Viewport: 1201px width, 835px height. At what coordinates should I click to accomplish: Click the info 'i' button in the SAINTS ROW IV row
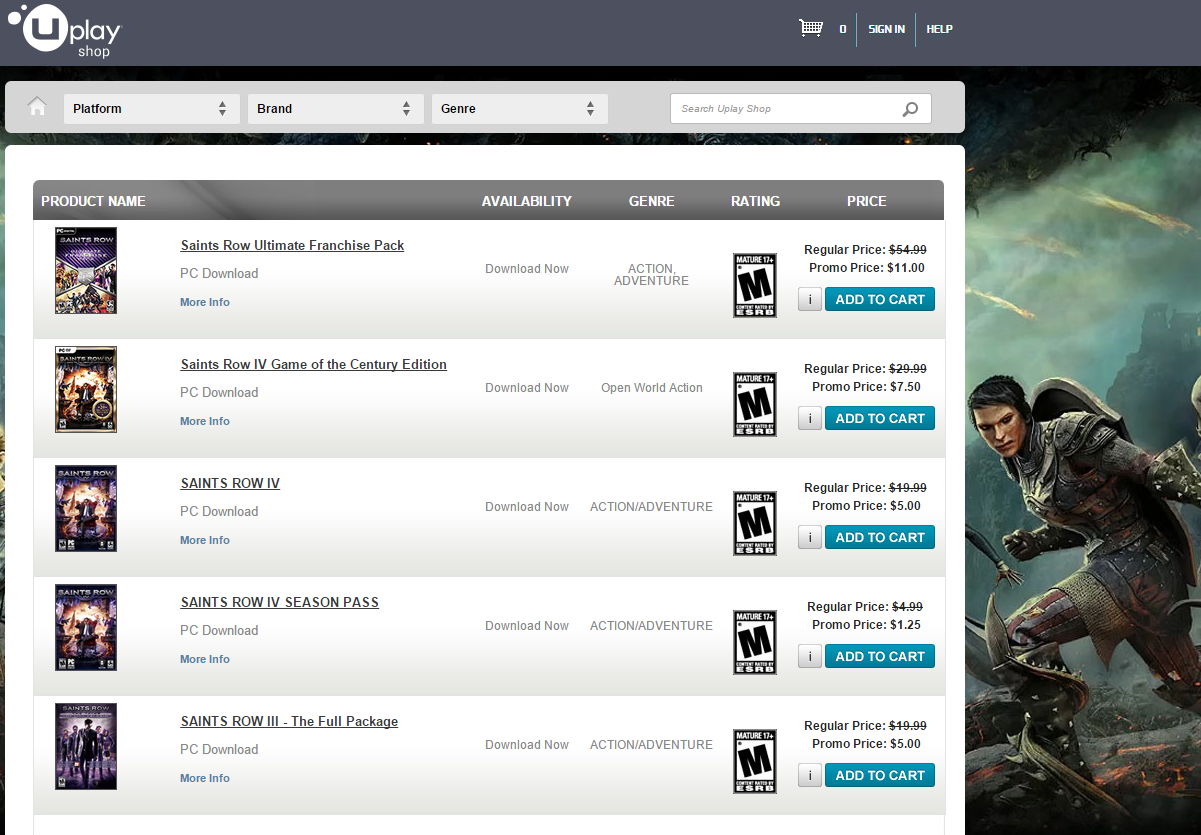810,537
